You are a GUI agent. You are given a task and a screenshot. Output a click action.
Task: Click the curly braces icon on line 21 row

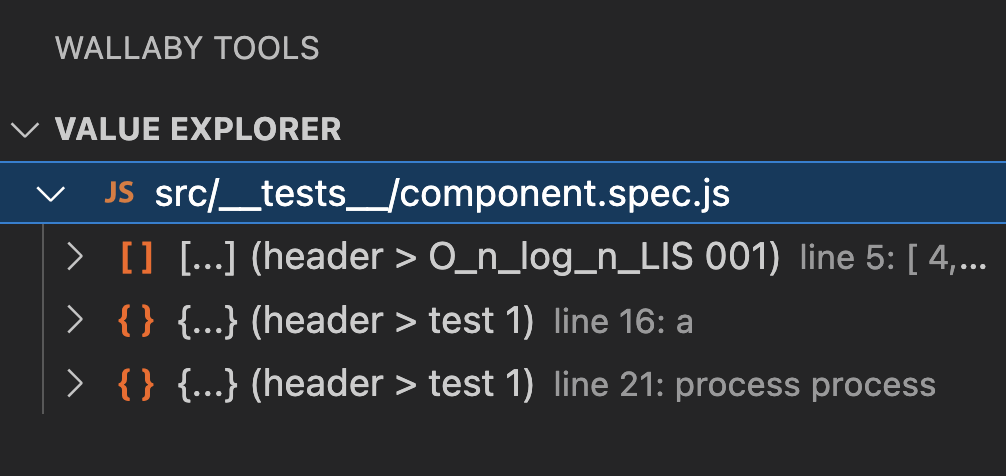(137, 384)
